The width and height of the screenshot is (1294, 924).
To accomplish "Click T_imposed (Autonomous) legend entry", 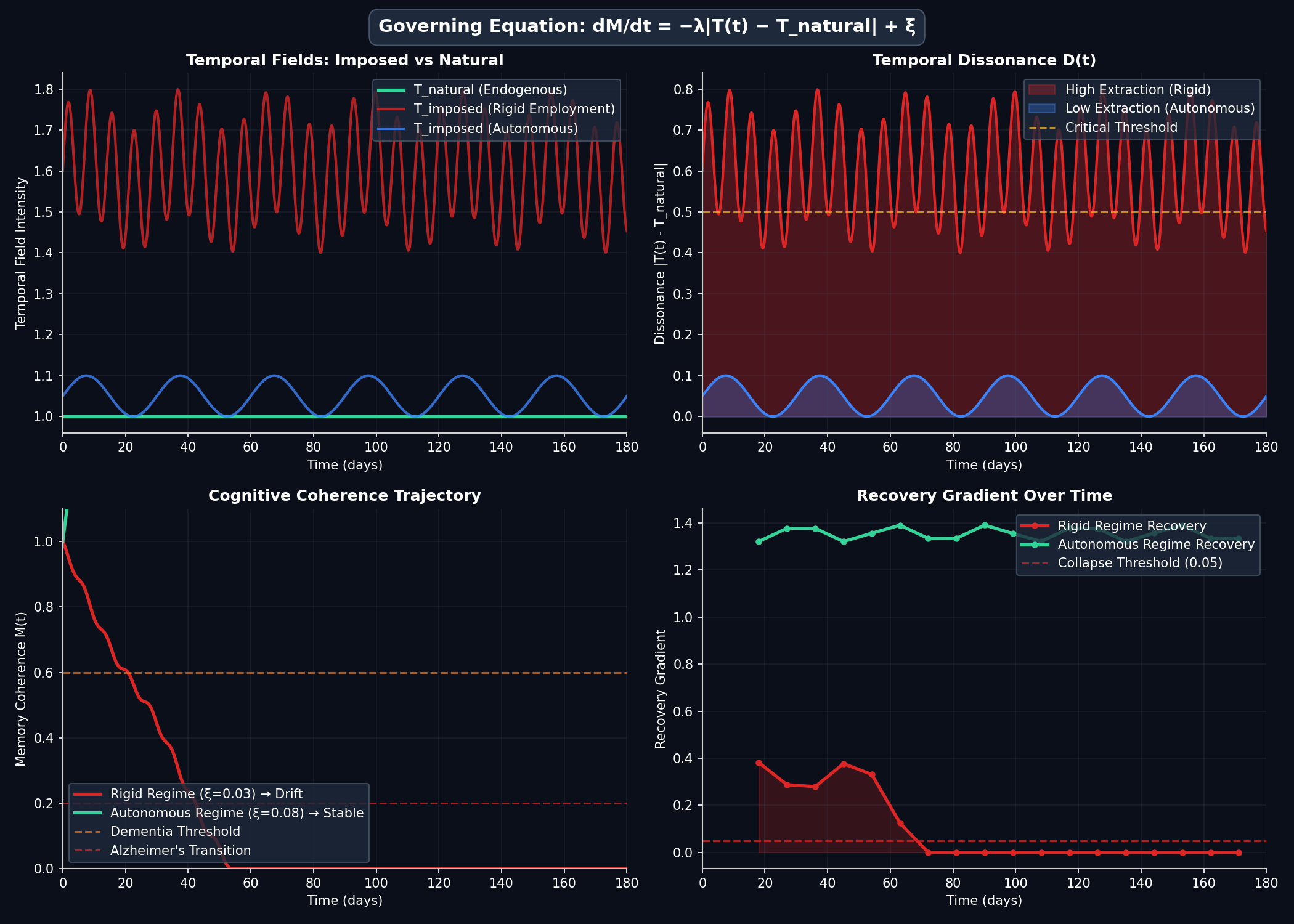I will 495,129.
